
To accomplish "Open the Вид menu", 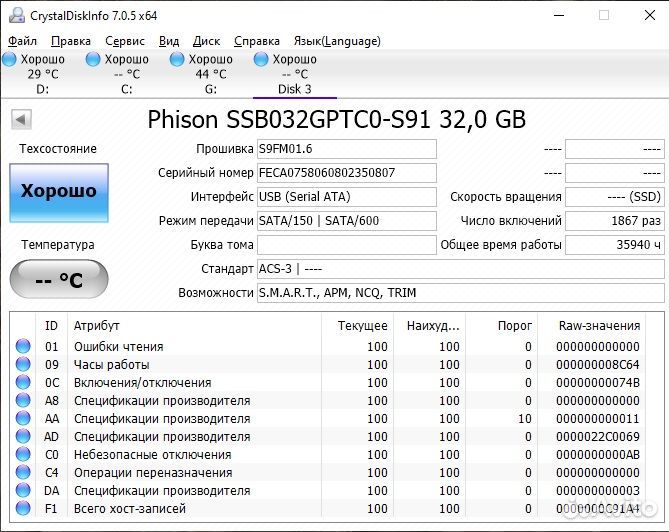I will coord(169,41).
